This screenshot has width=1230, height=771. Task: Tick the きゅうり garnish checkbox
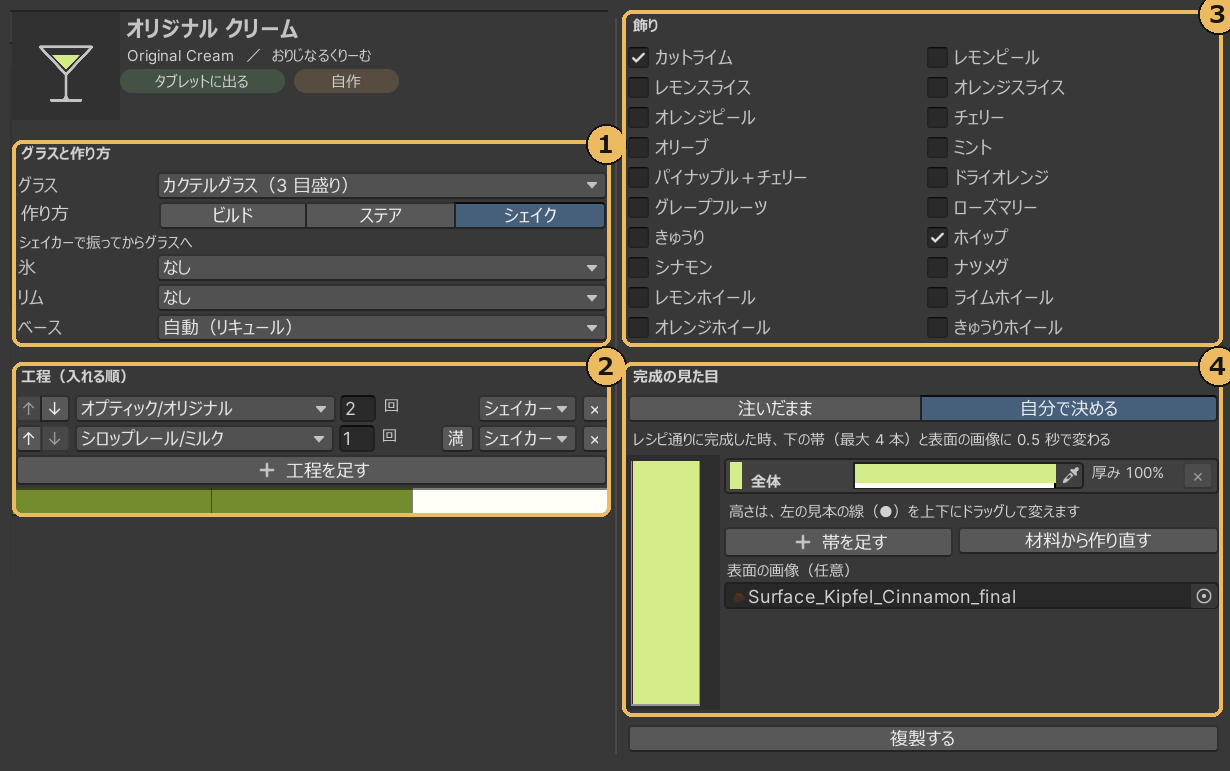click(638, 237)
